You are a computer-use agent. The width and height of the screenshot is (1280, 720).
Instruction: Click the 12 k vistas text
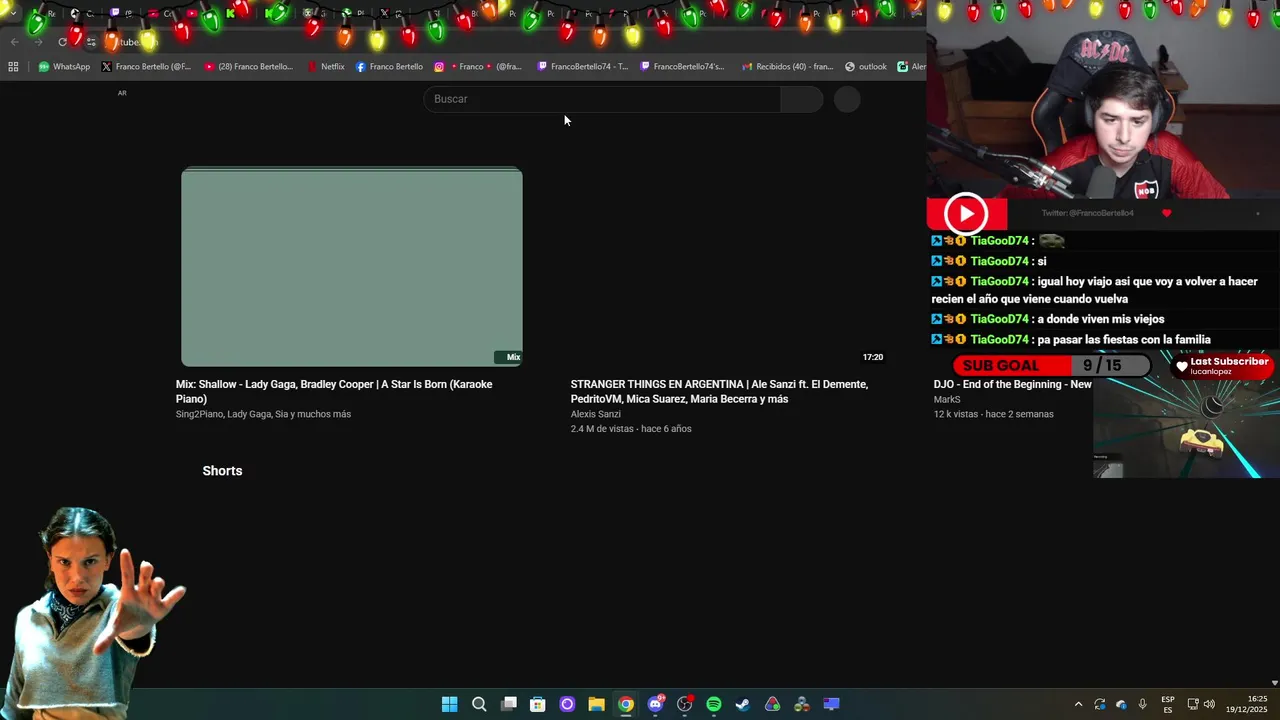click(x=956, y=414)
